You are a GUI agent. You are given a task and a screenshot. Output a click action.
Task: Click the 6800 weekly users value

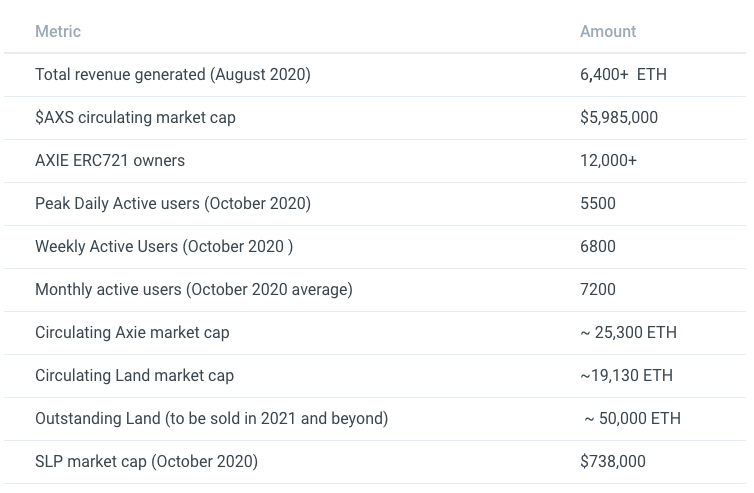point(598,247)
